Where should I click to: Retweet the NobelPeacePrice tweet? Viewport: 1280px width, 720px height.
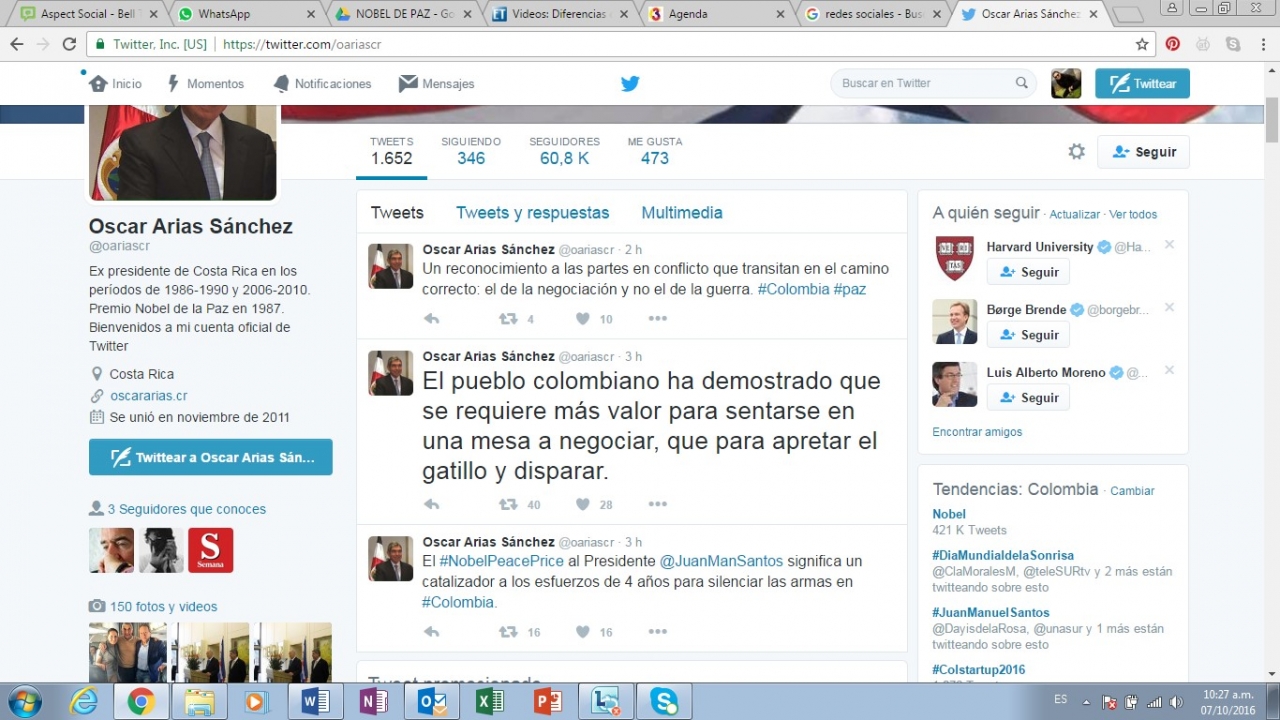(x=508, y=632)
